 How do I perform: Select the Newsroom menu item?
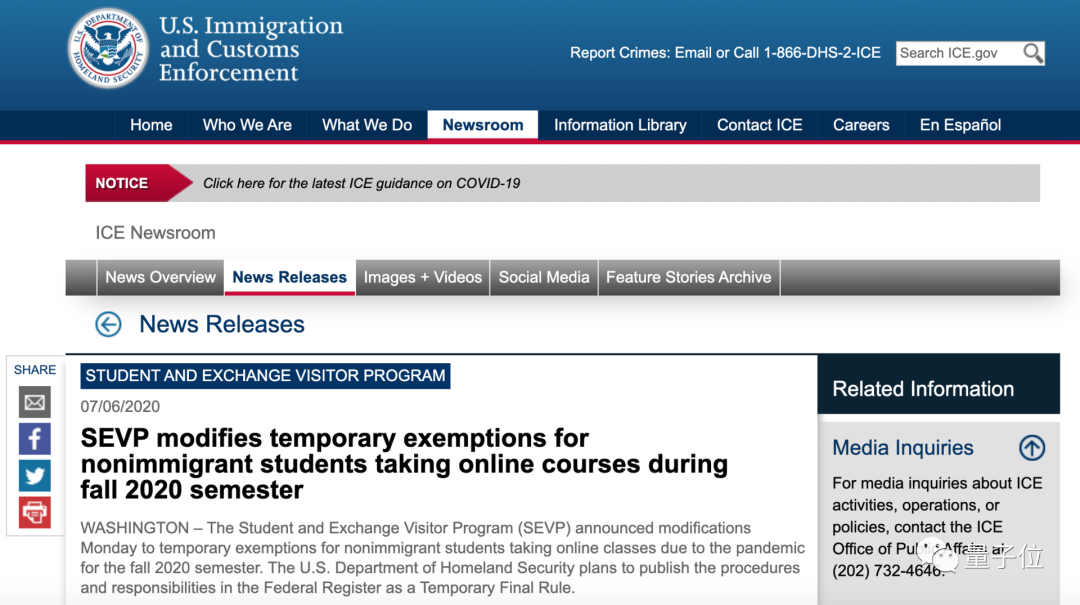483,125
